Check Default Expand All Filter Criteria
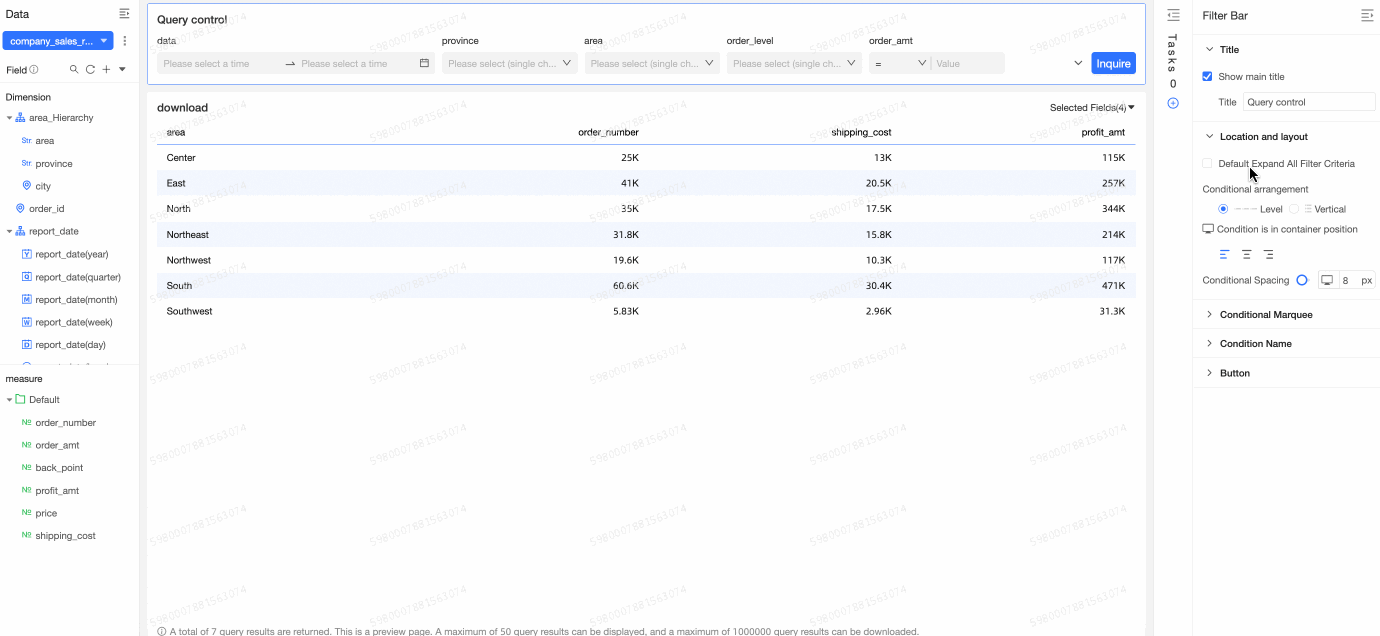Screen dimensions: 1380x636 coord(1207,163)
